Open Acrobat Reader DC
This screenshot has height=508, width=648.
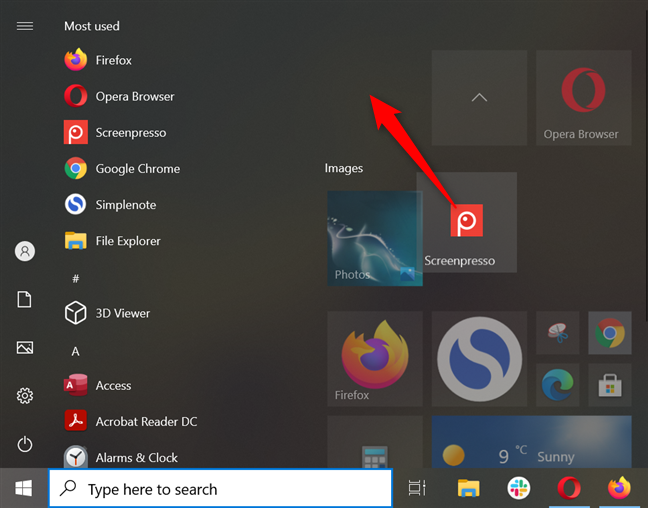click(x=132, y=421)
